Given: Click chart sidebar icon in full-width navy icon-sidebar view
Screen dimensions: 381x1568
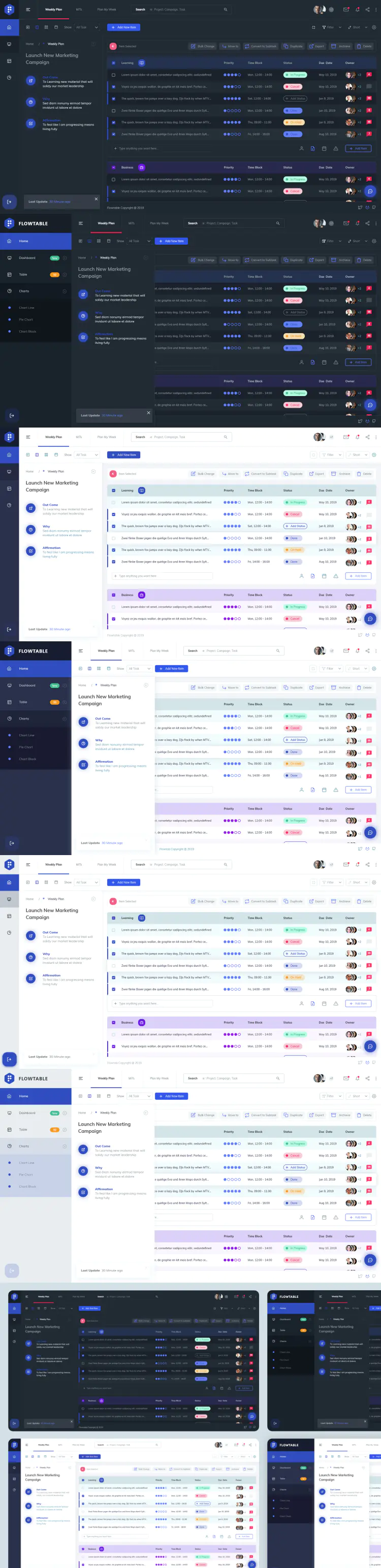Looking at the screenshot, I should (x=9, y=505).
